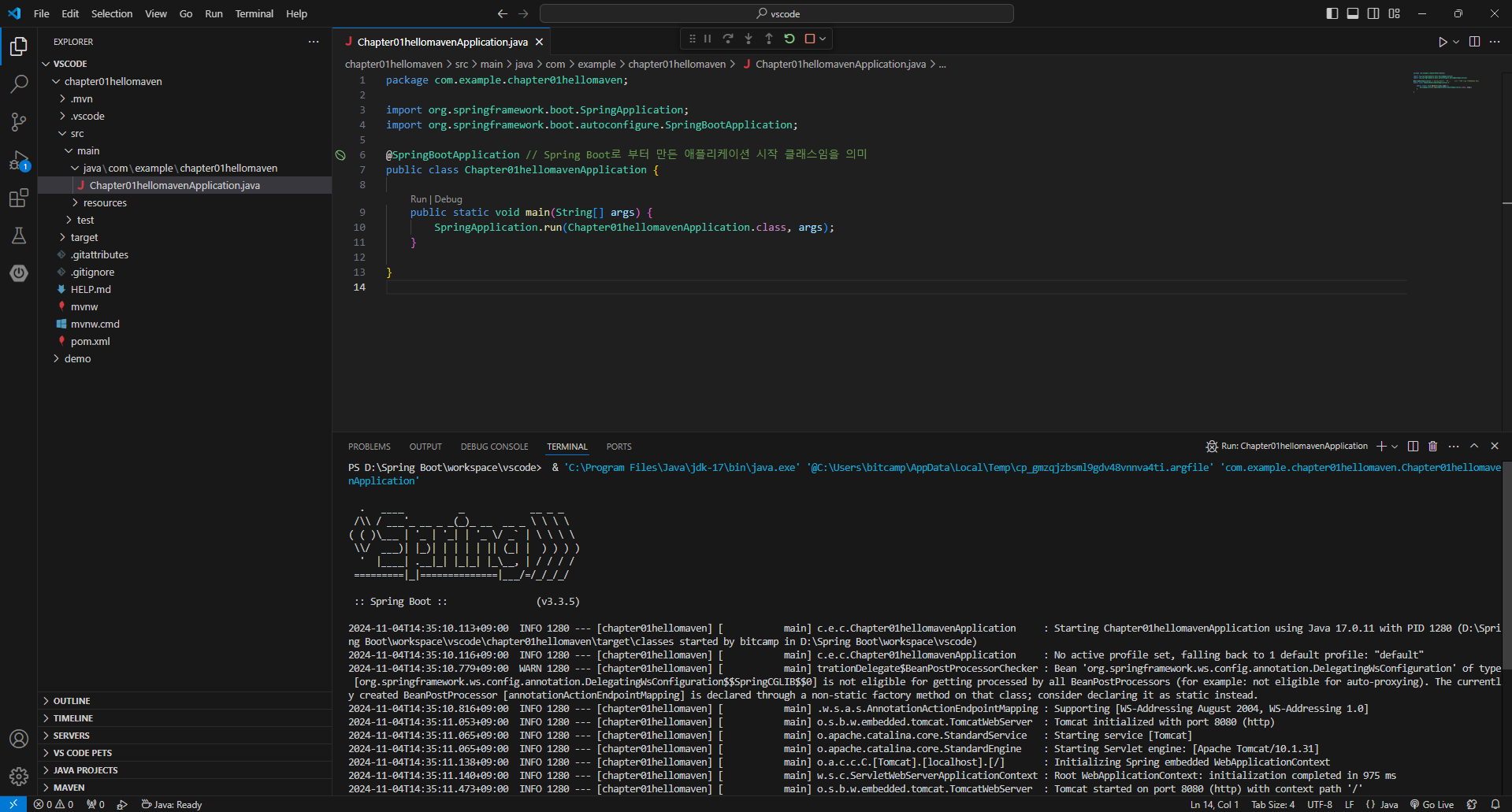Switch to the PROBLEMS panel tab
The width and height of the screenshot is (1512, 812).
pos(370,447)
